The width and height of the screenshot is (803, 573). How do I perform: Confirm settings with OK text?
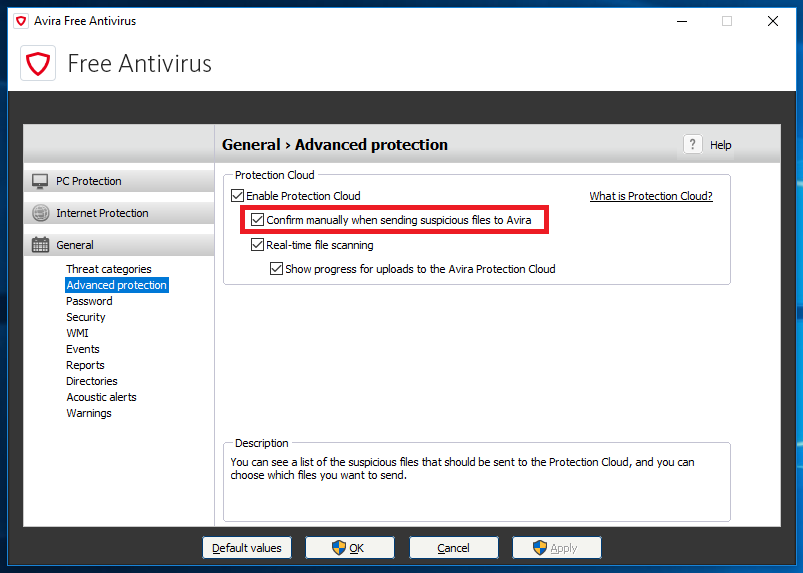pyautogui.click(x=356, y=548)
